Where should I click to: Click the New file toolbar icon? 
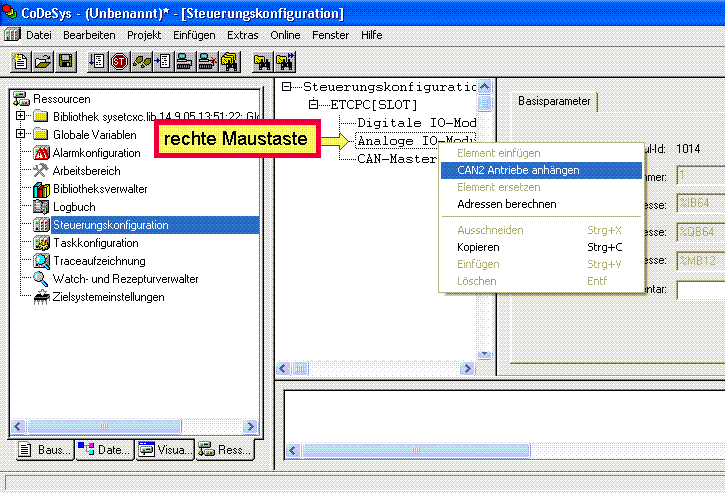pos(20,62)
